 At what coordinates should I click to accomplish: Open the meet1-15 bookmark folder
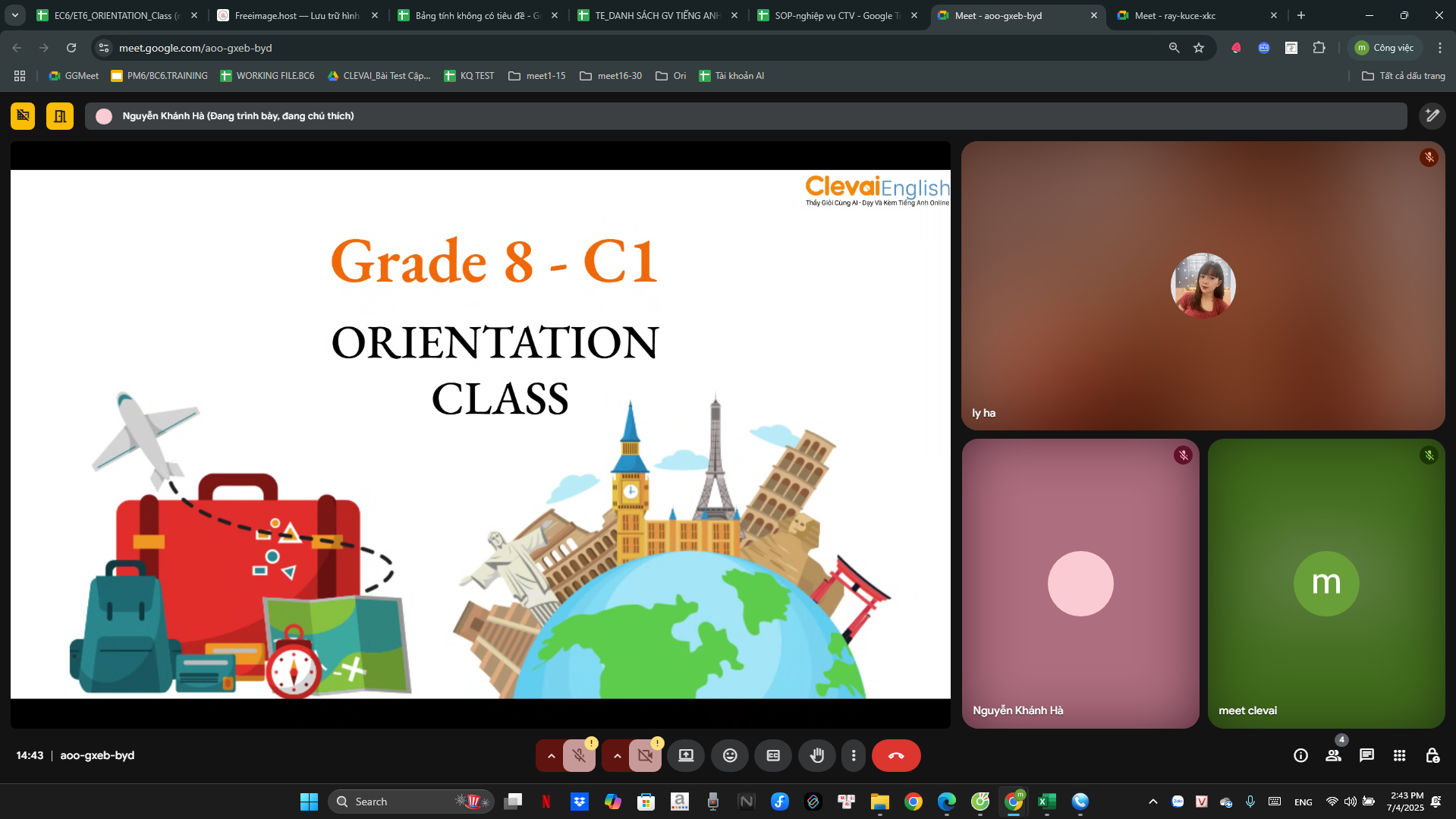(536, 76)
